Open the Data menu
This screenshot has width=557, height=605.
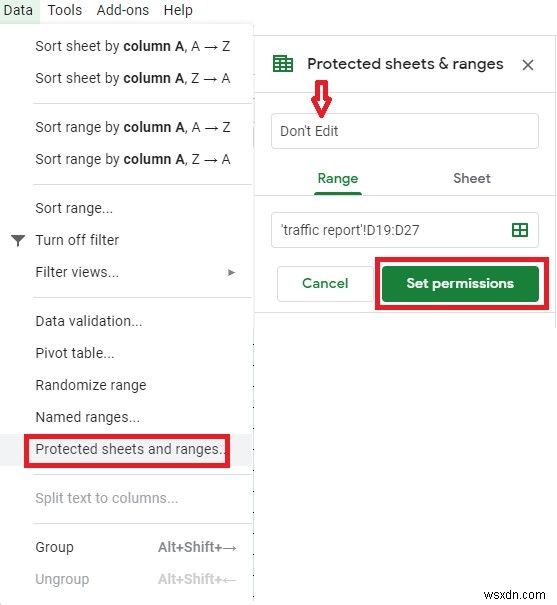pyautogui.click(x=18, y=10)
